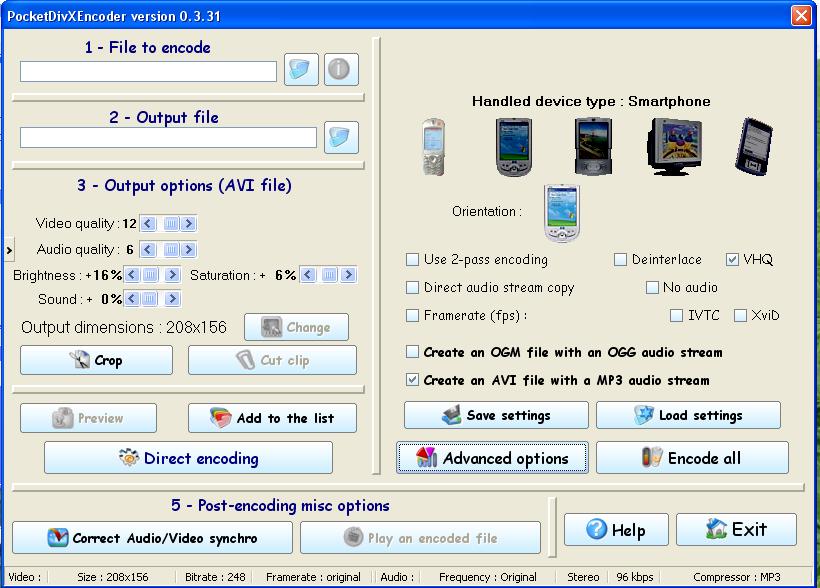Click the Sound middle grip button
The height and width of the screenshot is (588, 820).
[x=150, y=299]
